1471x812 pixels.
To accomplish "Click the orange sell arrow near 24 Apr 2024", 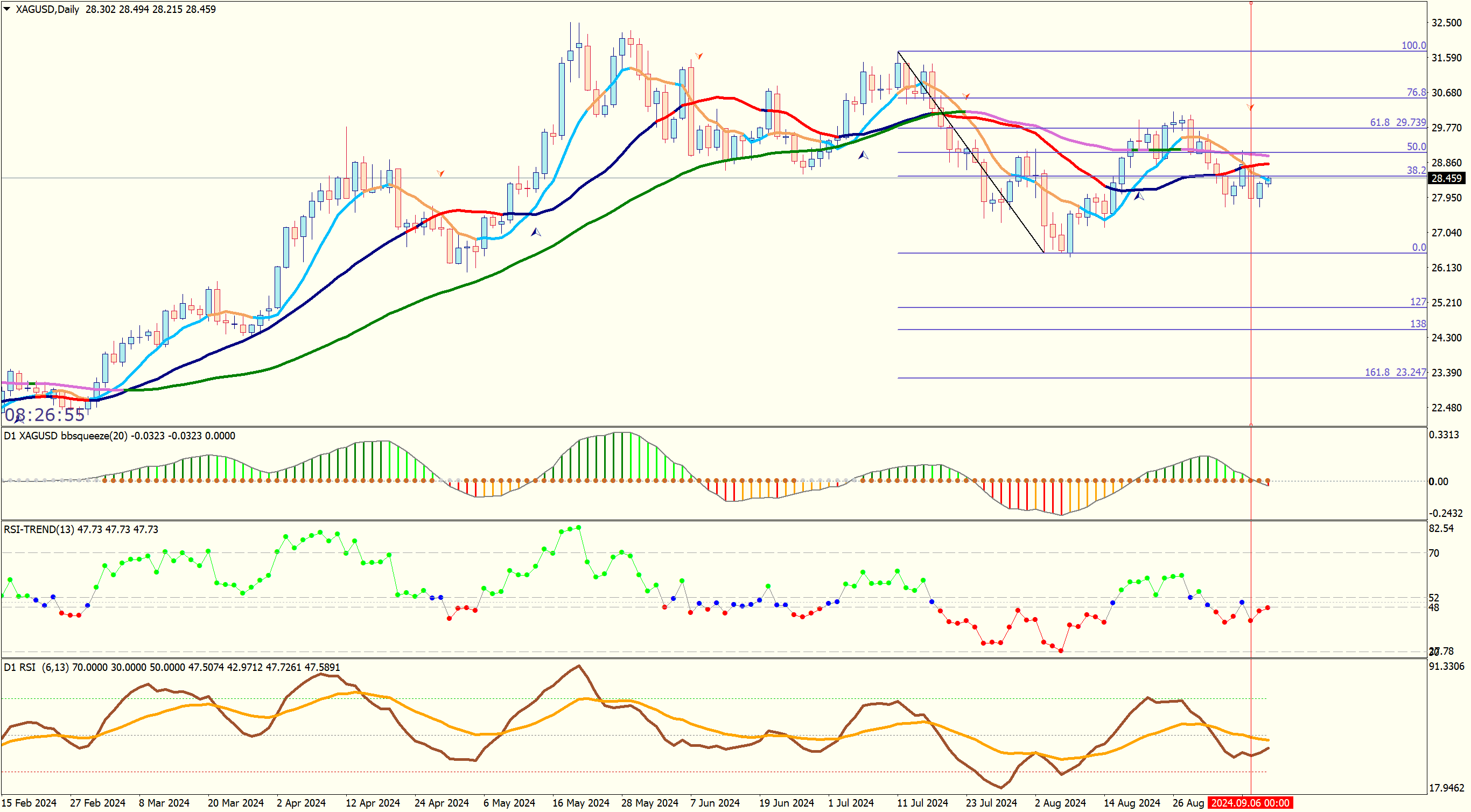I will click(440, 172).
